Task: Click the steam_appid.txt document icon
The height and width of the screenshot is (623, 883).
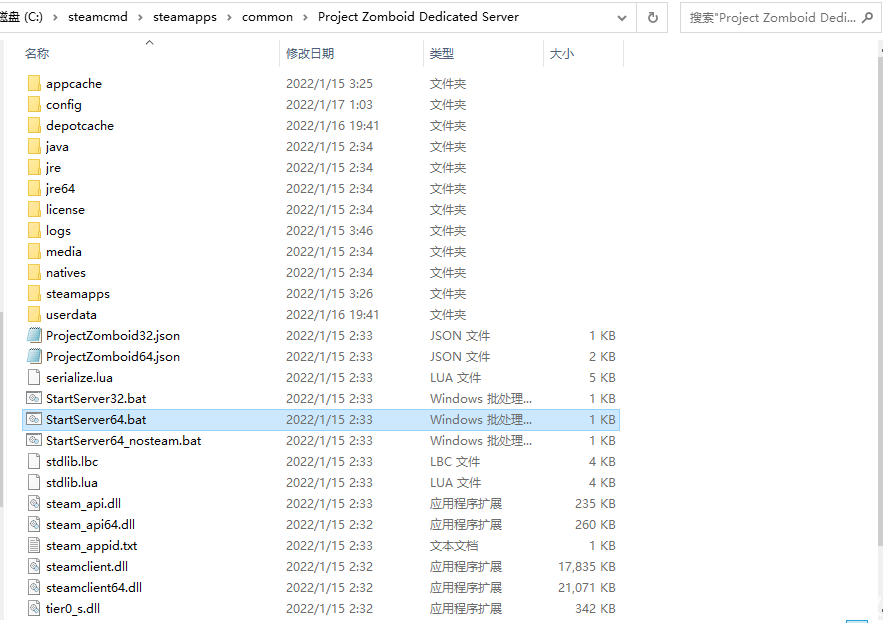Action: [x=34, y=545]
